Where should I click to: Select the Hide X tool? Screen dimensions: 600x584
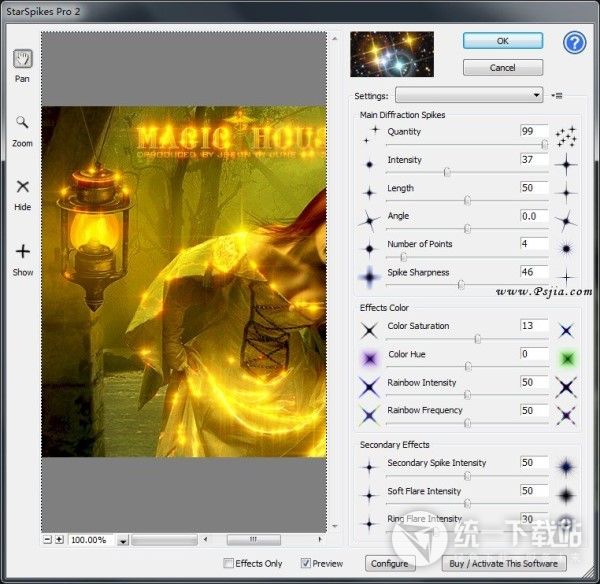pos(23,187)
